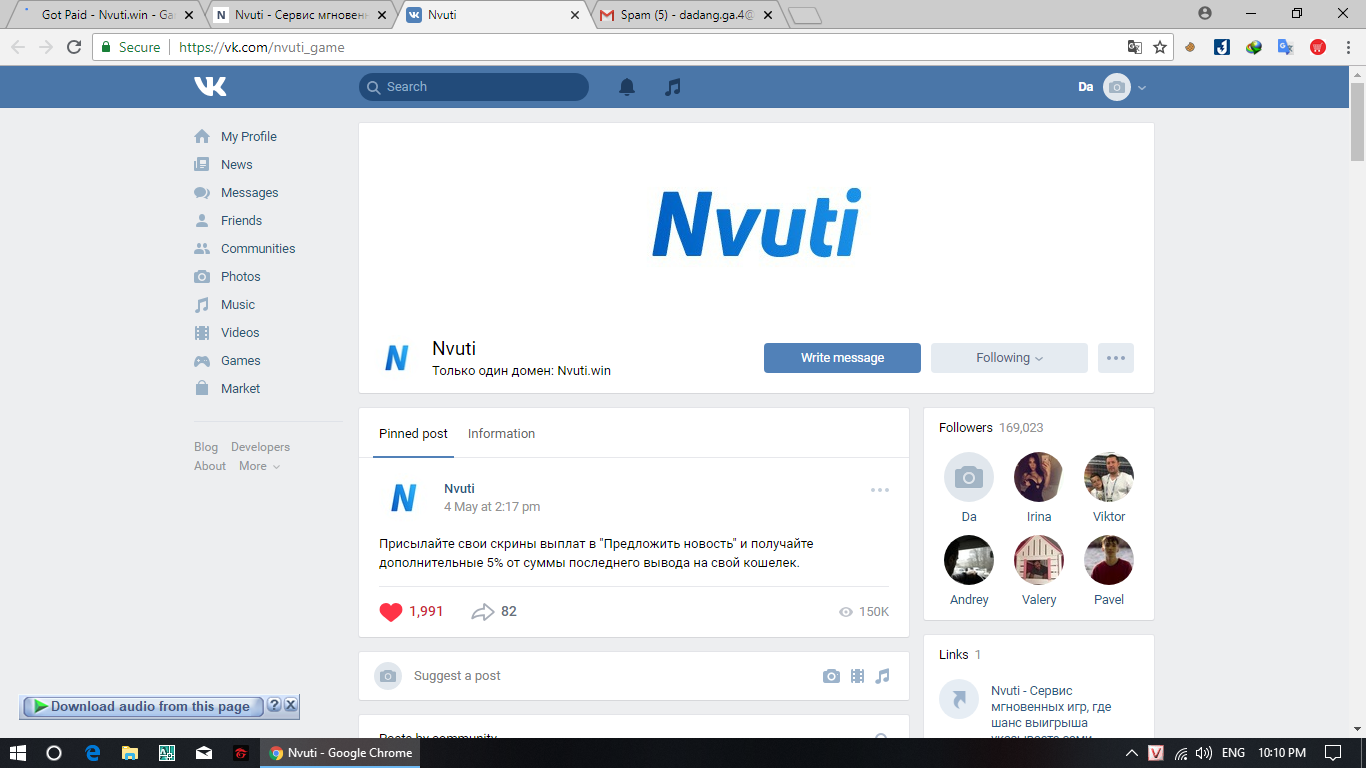This screenshot has height=768, width=1366.
Task: Open the Friends person icon
Action: [202, 220]
